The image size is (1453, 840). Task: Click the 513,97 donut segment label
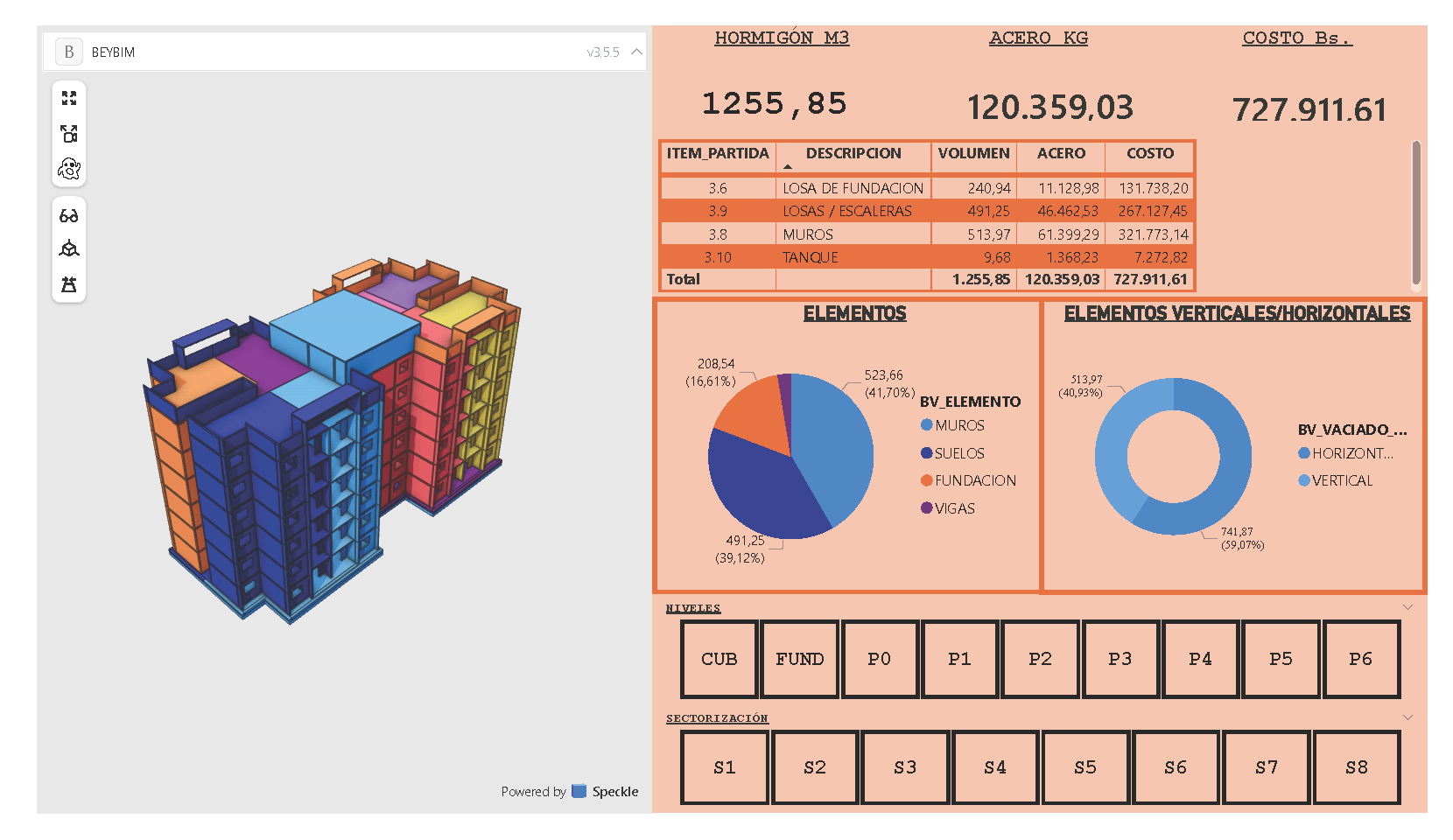tap(1082, 386)
